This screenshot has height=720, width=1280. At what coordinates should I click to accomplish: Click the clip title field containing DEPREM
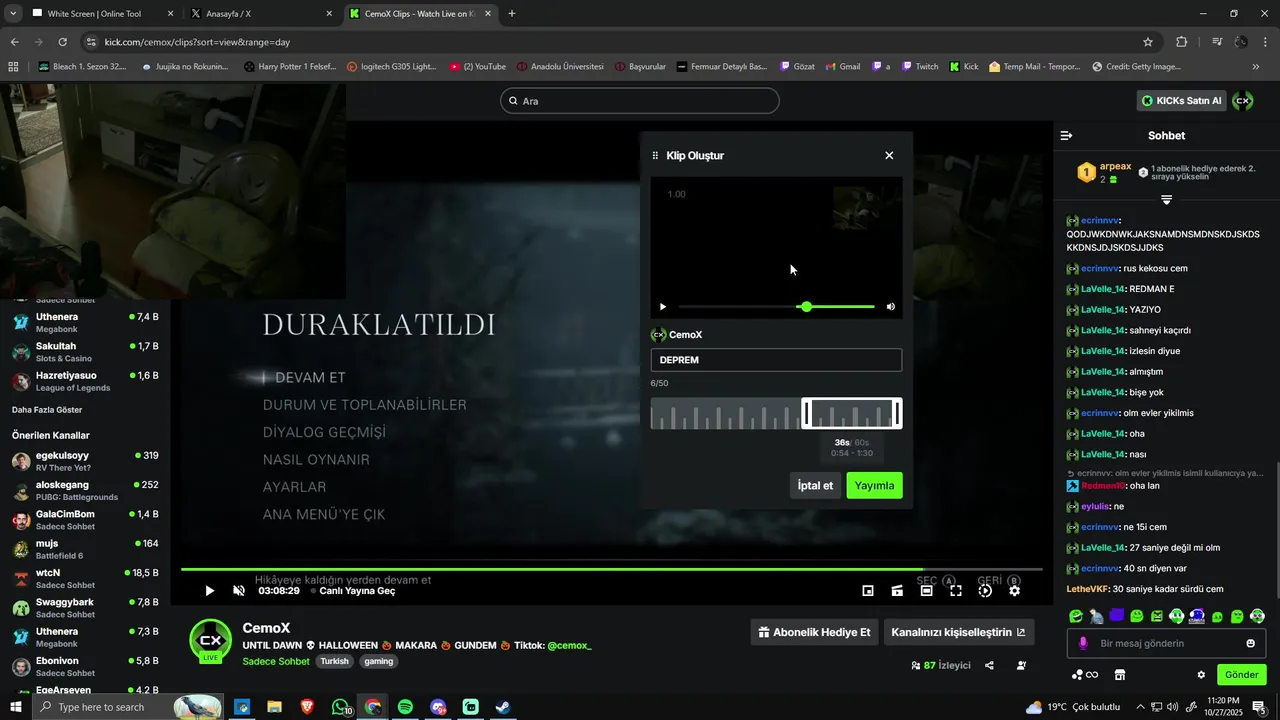[x=776, y=360]
